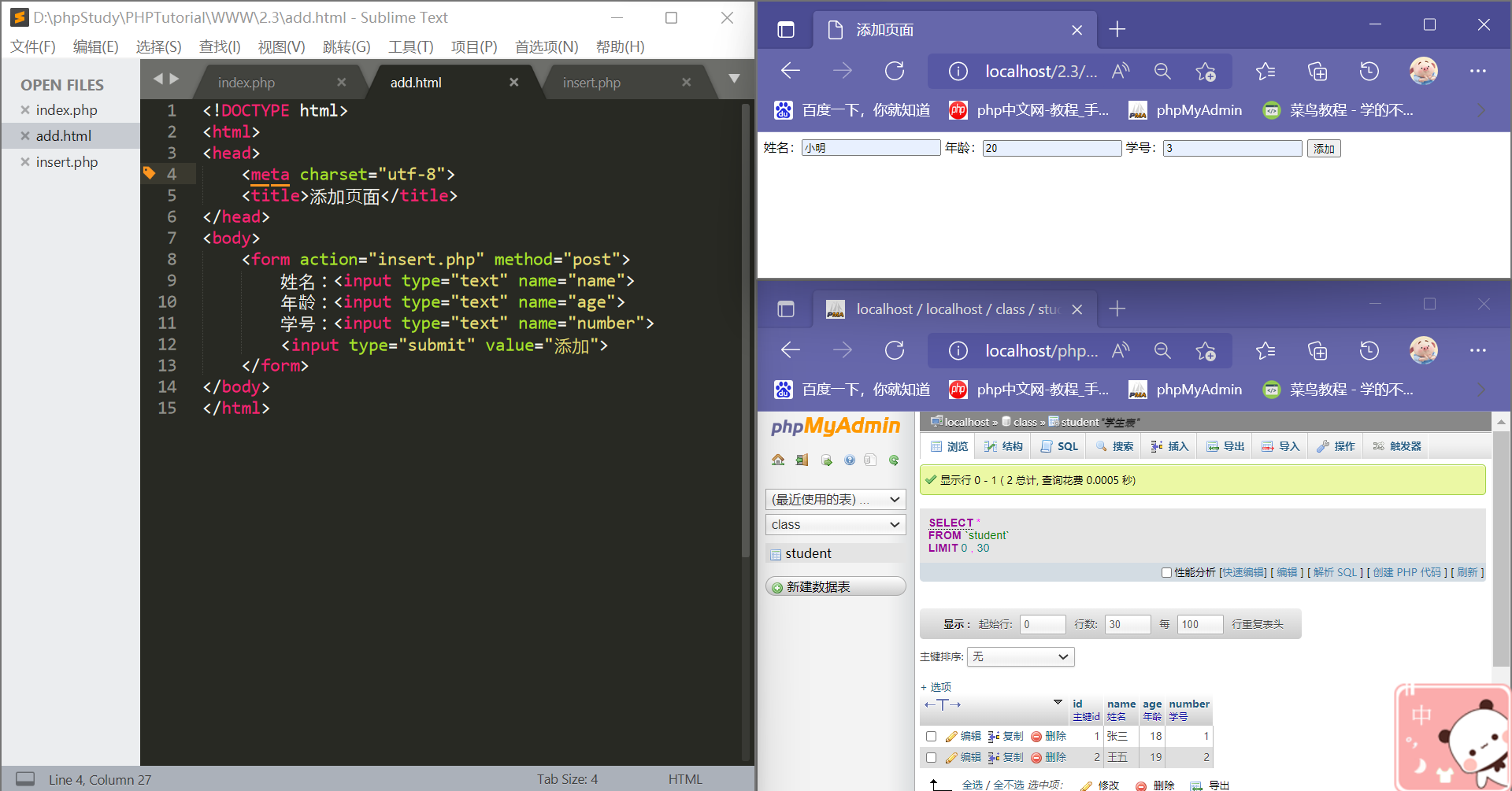The width and height of the screenshot is (1512, 791).
Task: Click 新建数据表 button
Action: (836, 587)
